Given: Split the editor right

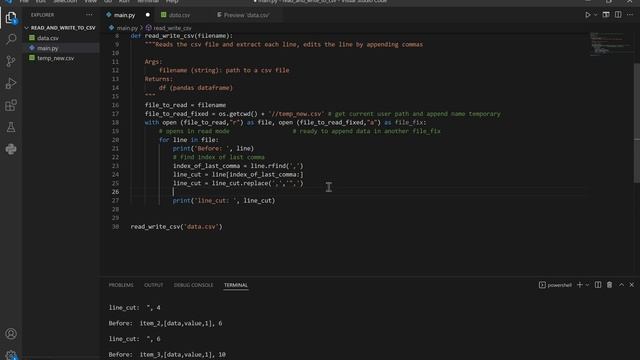Looking at the screenshot, I should pos(618,15).
